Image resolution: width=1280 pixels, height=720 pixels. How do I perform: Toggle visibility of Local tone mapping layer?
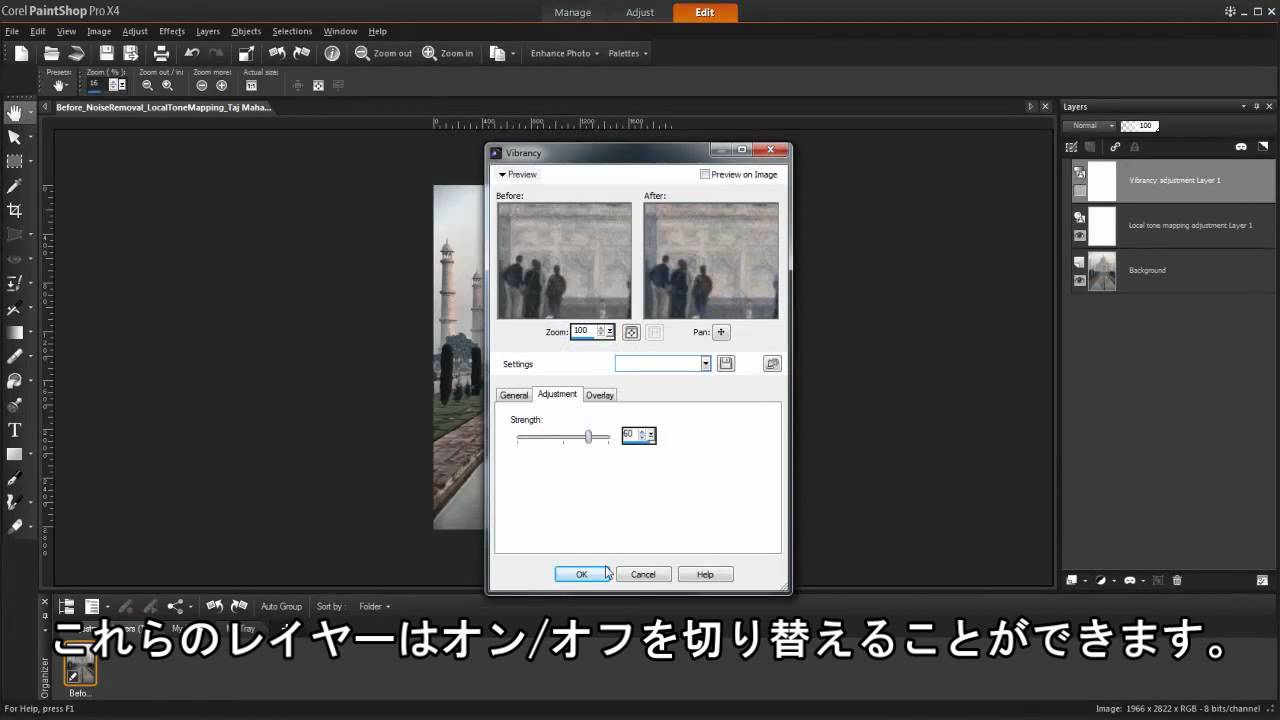[x=1080, y=236]
